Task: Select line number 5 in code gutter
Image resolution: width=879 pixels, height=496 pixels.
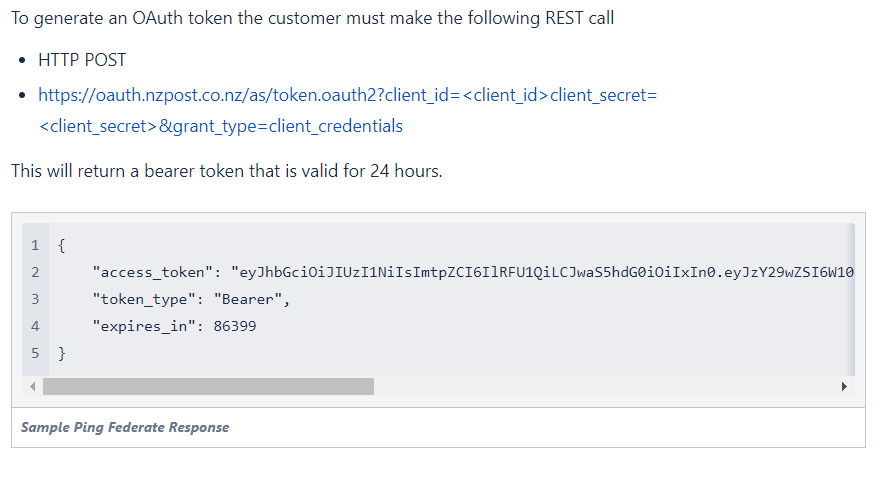Action: point(35,353)
